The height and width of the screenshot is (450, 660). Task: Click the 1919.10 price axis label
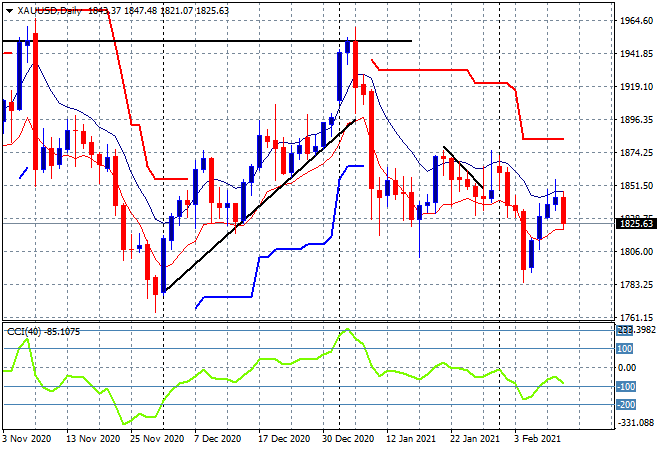pos(637,87)
